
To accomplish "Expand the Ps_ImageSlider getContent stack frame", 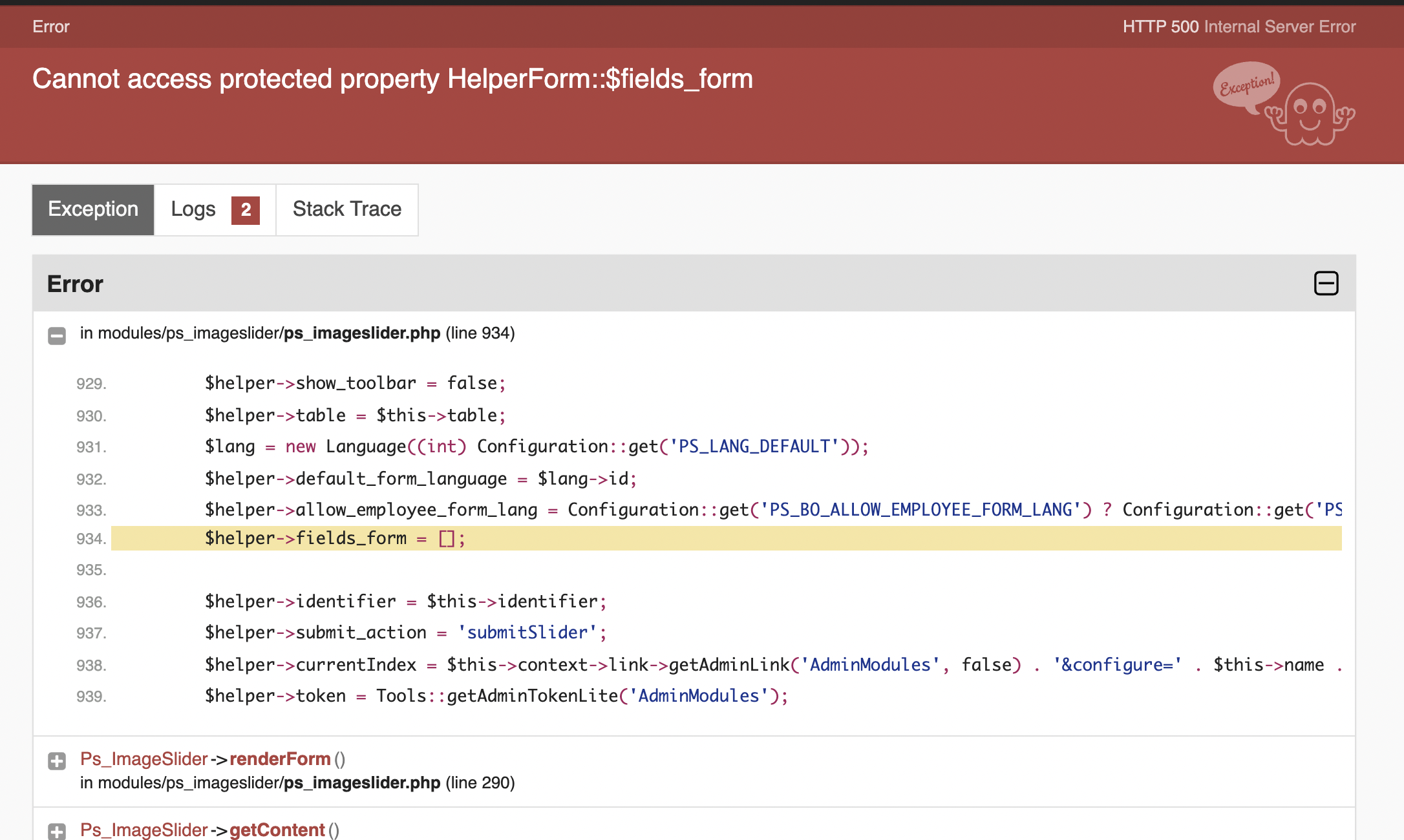I will pyautogui.click(x=57, y=832).
